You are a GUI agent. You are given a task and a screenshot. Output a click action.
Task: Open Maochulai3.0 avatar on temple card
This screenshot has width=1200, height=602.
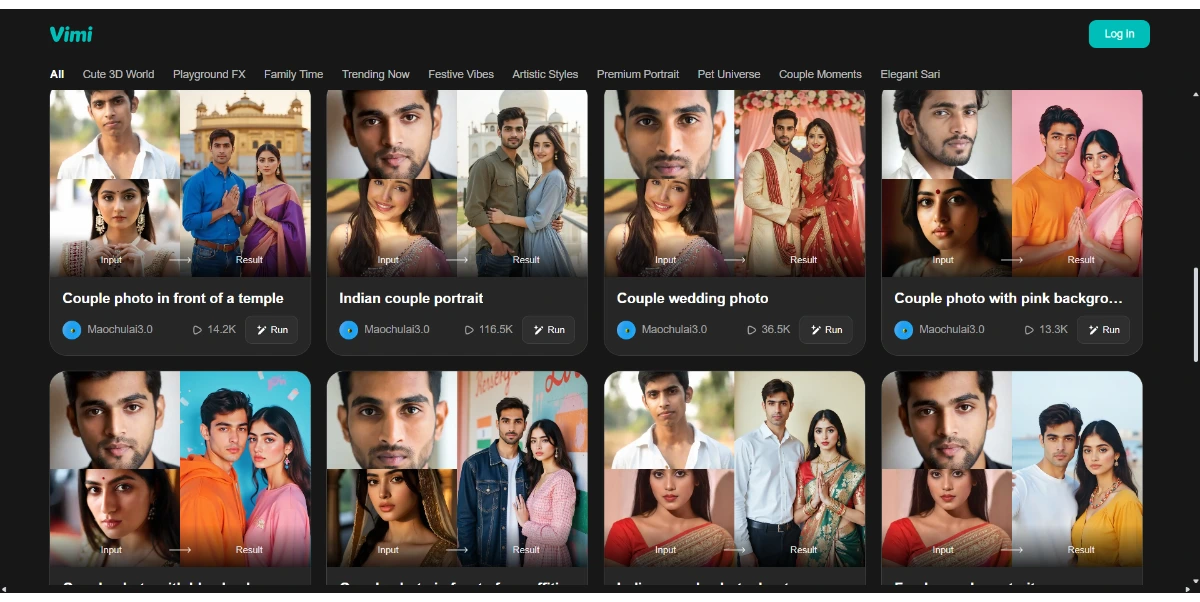pyautogui.click(x=72, y=330)
